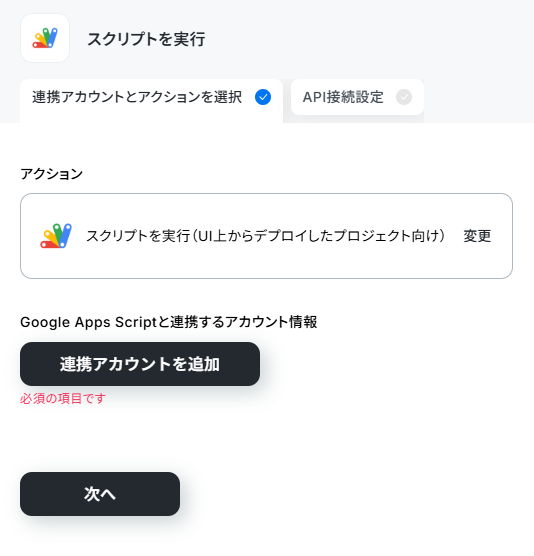Click the 連携アカウントを追加 button
The width and height of the screenshot is (534, 556).
point(140,364)
